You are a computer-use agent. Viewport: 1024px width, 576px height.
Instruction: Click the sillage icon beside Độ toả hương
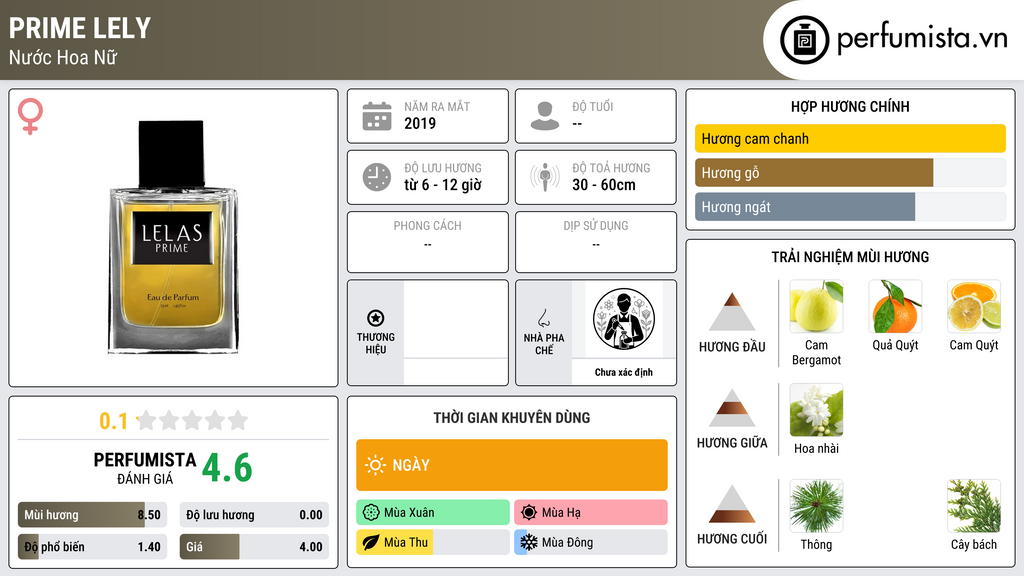click(545, 177)
